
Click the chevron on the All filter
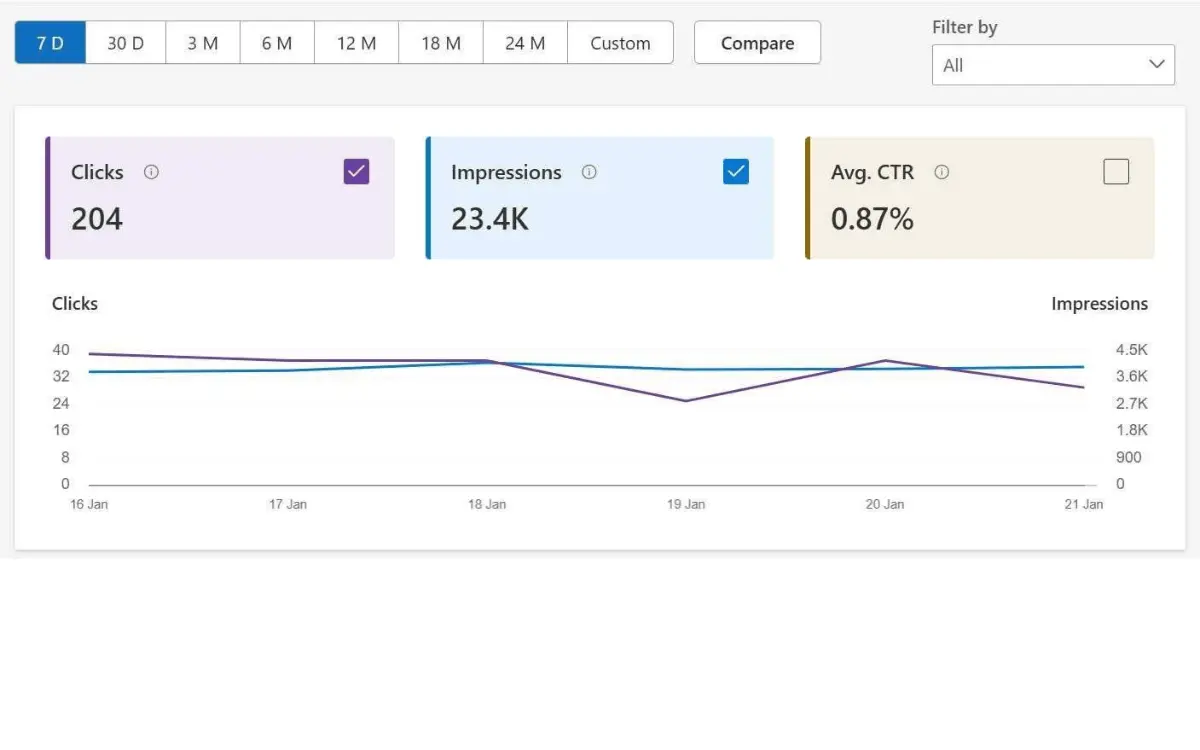[x=1157, y=65]
